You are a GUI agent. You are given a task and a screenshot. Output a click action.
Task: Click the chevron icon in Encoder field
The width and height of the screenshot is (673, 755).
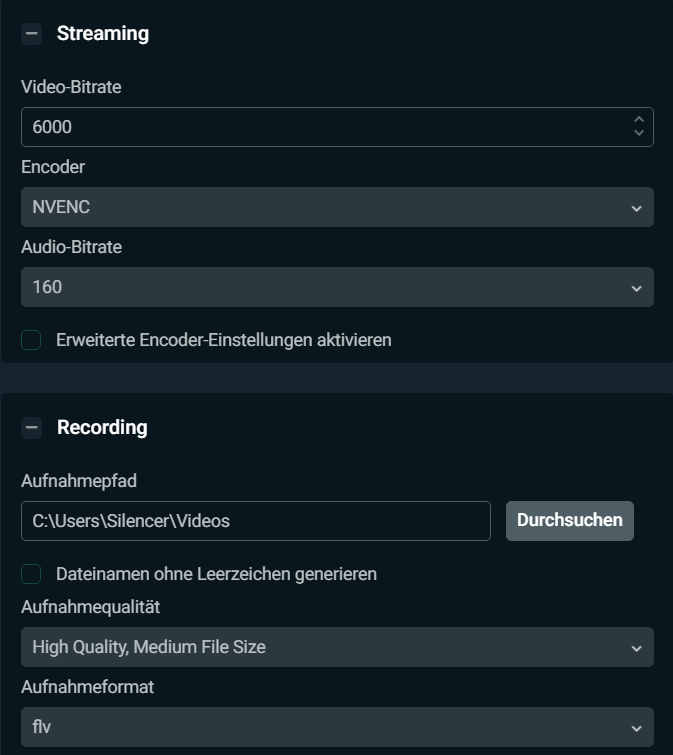pyautogui.click(x=636, y=208)
